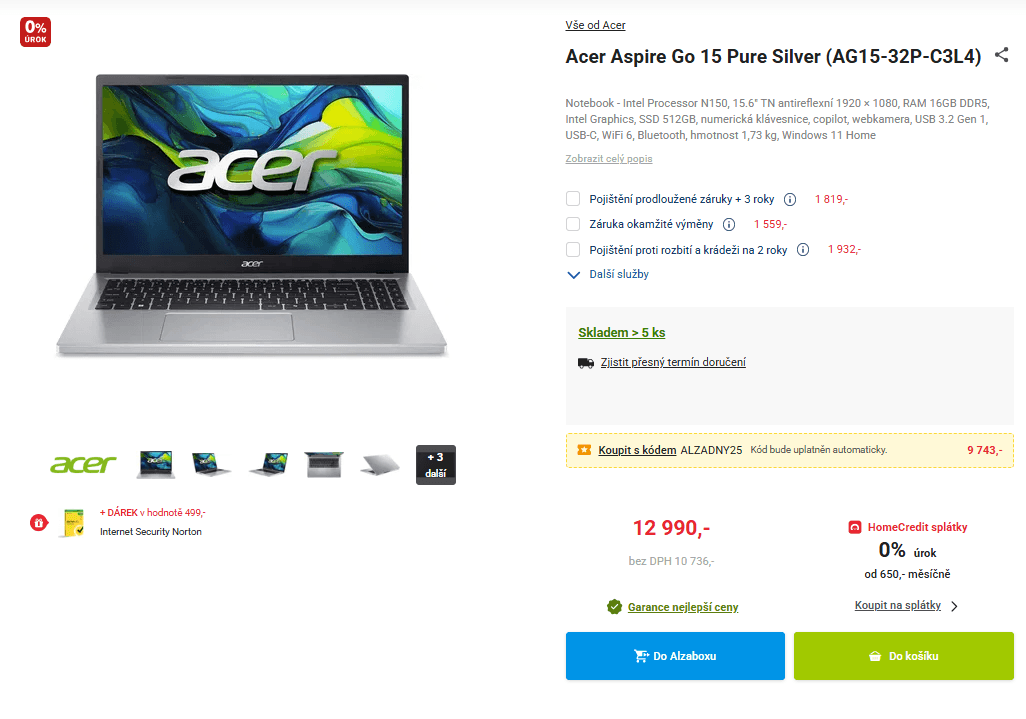Click the green Acer brand logo

pos(83,465)
